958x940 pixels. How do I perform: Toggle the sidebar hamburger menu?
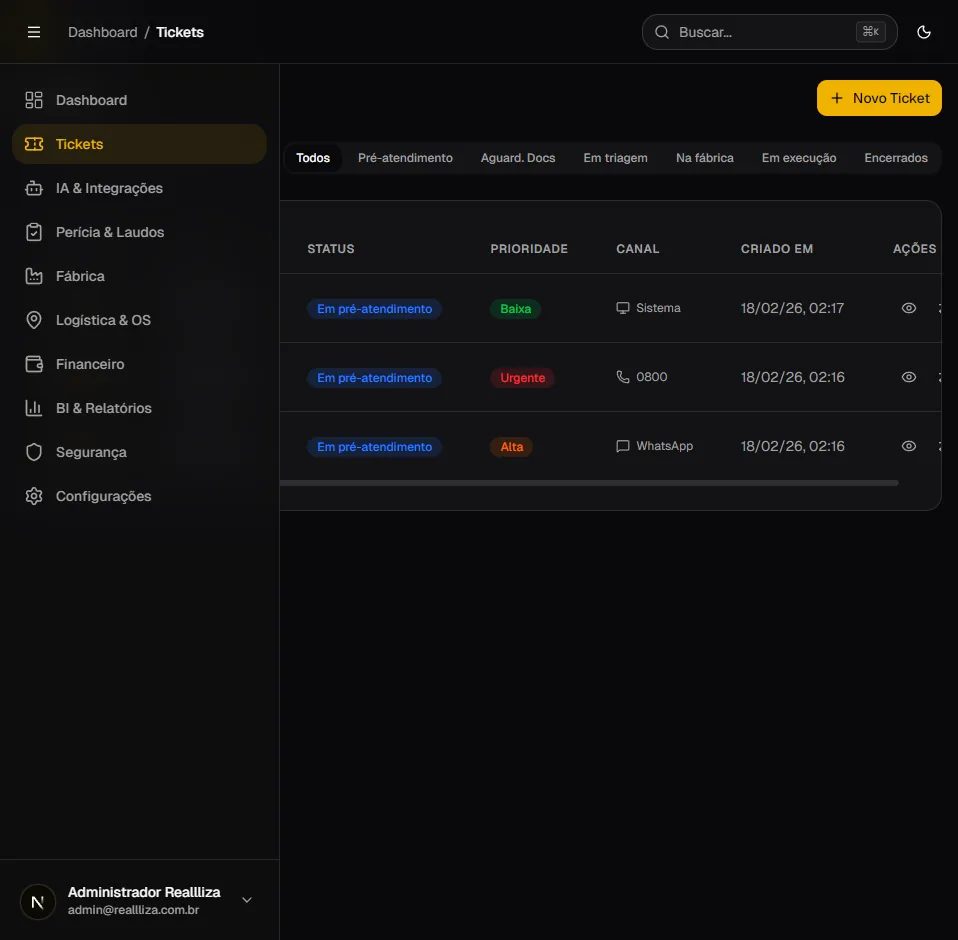[x=34, y=32]
